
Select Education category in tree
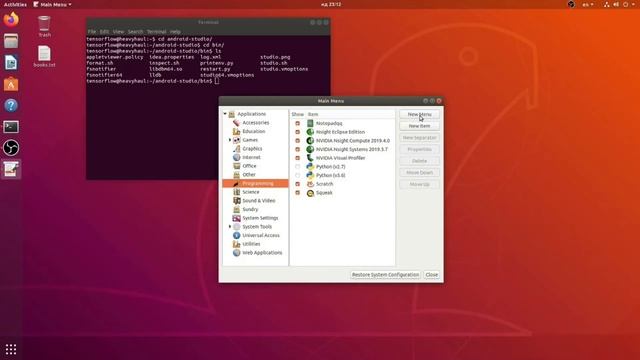253,131
